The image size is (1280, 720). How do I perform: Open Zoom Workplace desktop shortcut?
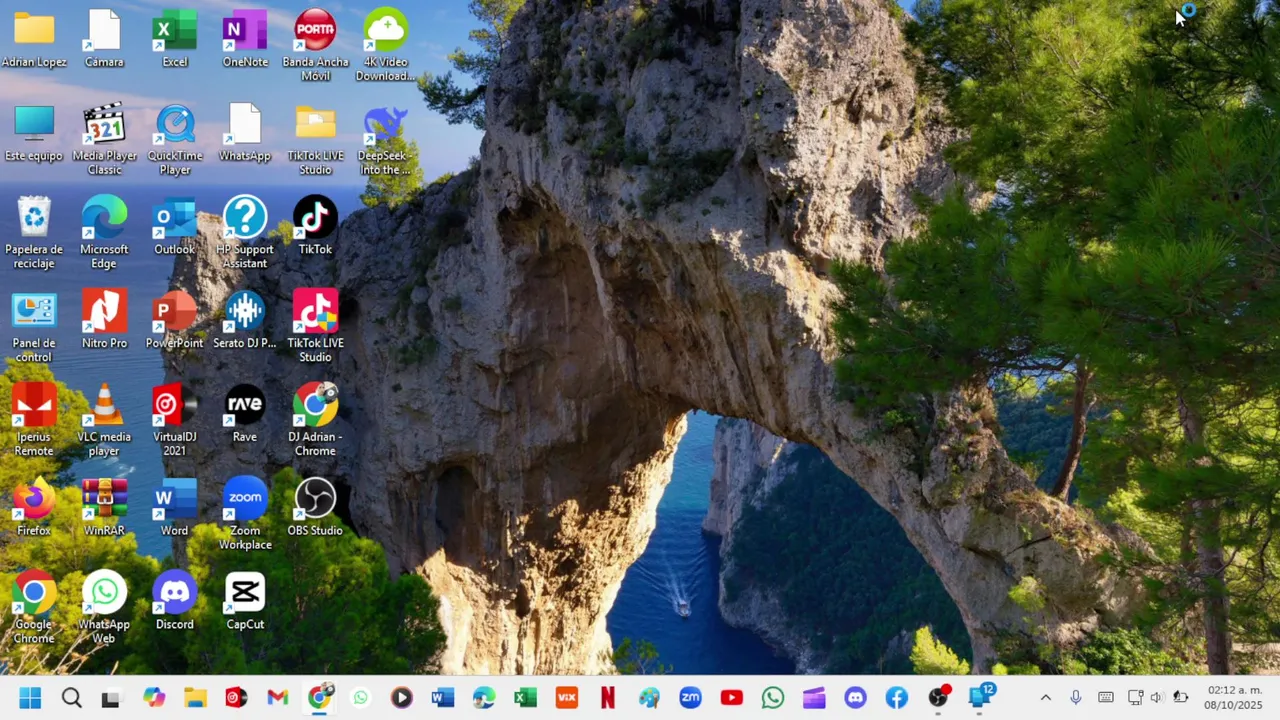[245, 513]
